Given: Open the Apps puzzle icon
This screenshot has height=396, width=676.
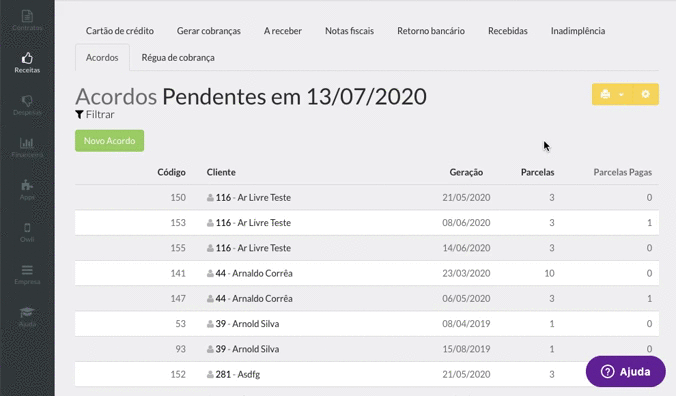Looking at the screenshot, I should point(27,190).
